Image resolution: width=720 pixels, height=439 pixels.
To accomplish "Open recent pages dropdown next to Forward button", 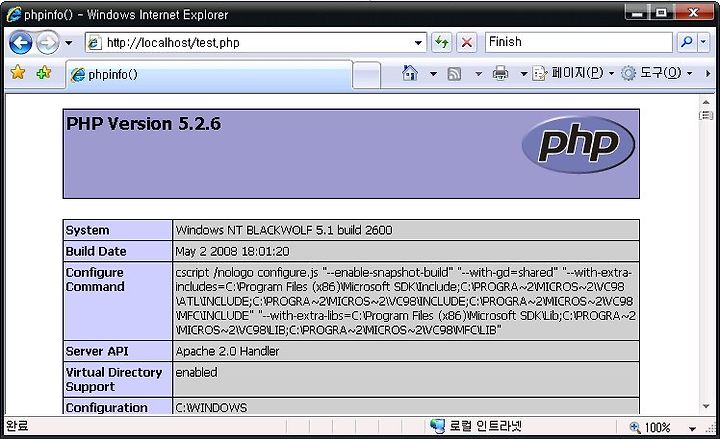I will tap(69, 43).
